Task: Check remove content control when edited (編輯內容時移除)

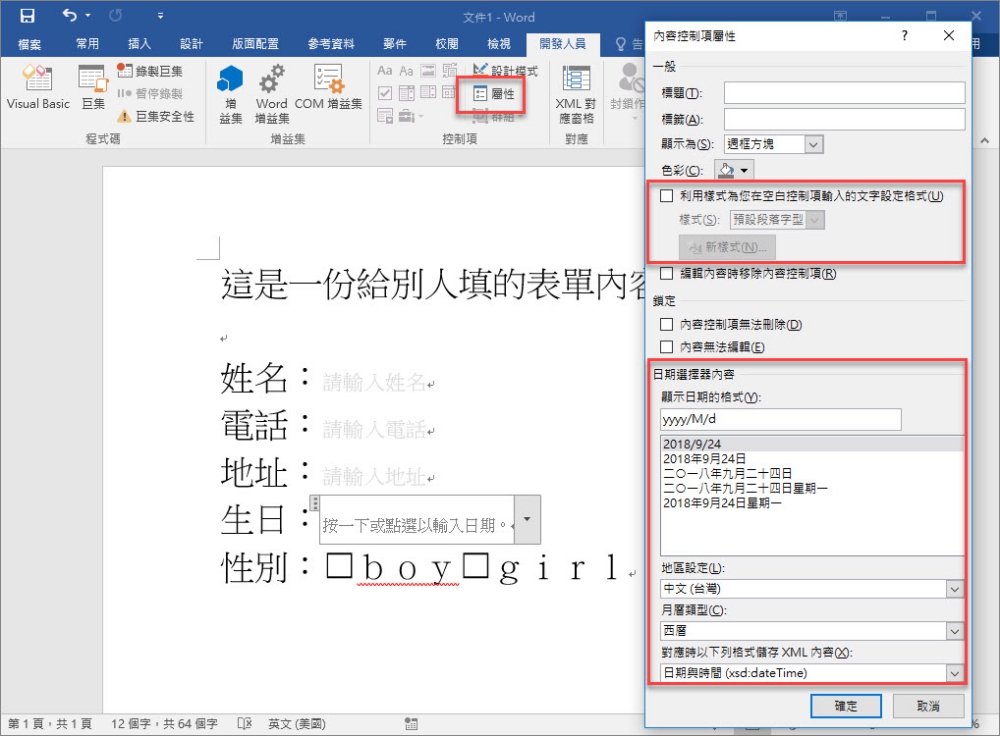Action: click(666, 273)
